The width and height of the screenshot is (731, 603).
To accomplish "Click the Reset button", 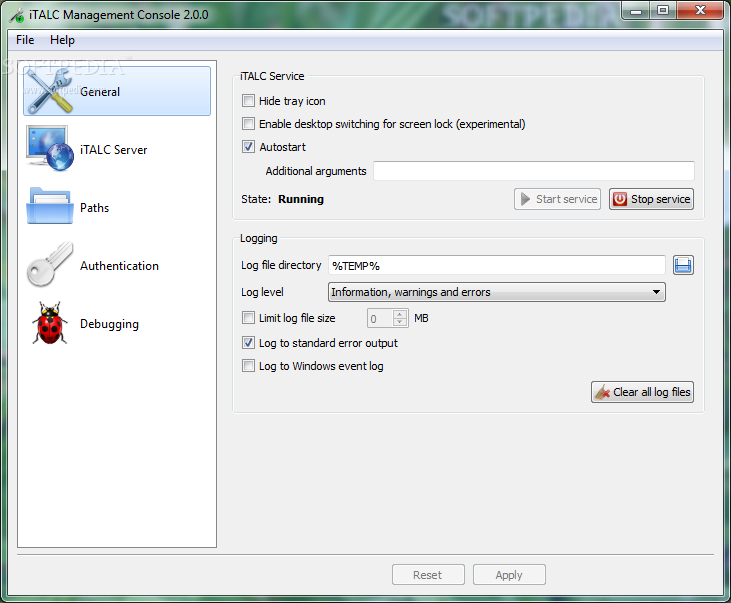I will 428,575.
